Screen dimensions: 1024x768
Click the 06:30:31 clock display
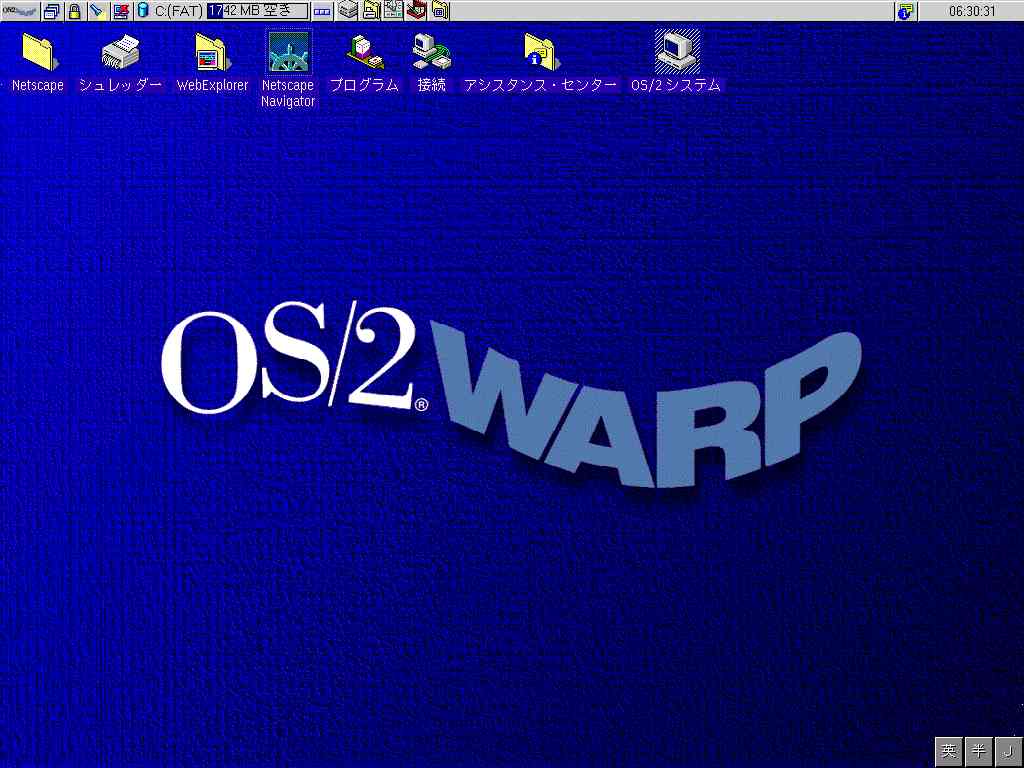coord(970,11)
